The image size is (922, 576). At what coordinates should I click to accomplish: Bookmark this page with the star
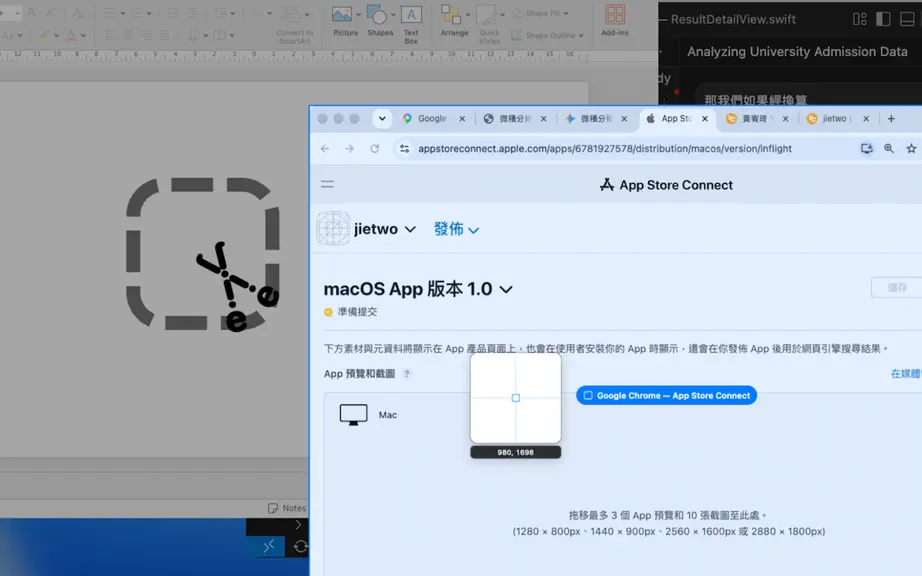(911, 149)
